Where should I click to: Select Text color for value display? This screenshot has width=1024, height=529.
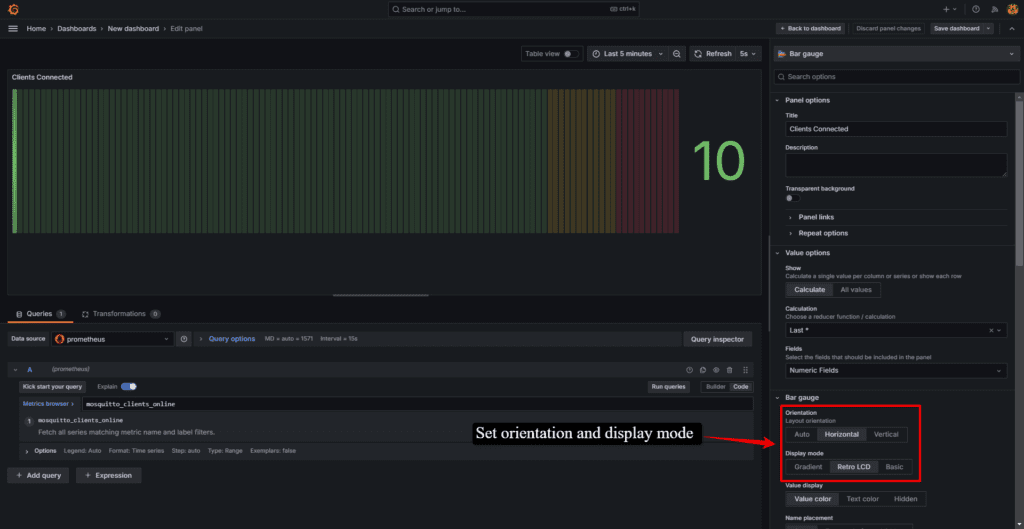(863, 499)
